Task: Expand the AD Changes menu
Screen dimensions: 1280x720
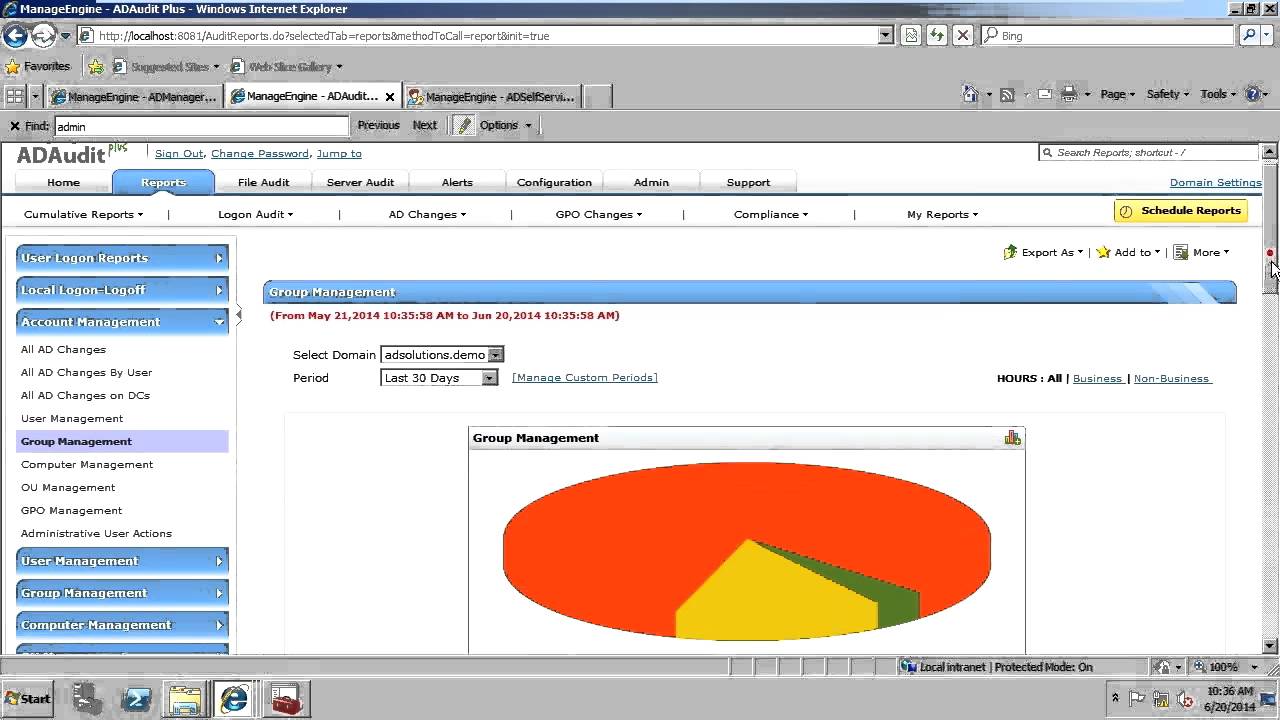Action: tap(428, 214)
